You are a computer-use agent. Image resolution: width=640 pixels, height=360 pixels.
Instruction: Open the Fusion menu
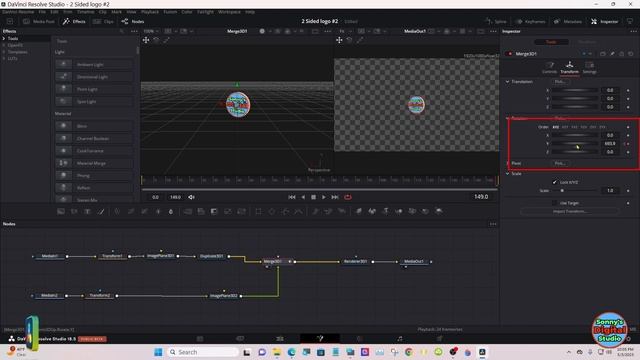(x=170, y=12)
